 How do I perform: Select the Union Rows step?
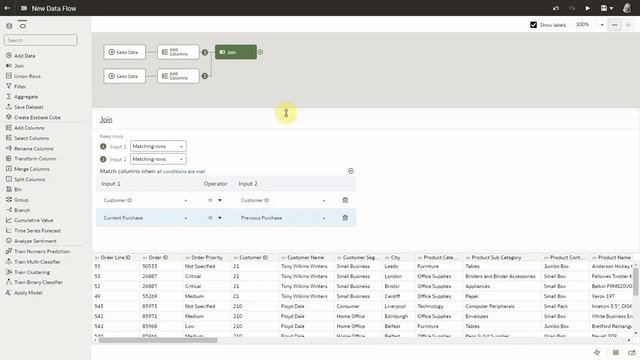tap(23, 76)
